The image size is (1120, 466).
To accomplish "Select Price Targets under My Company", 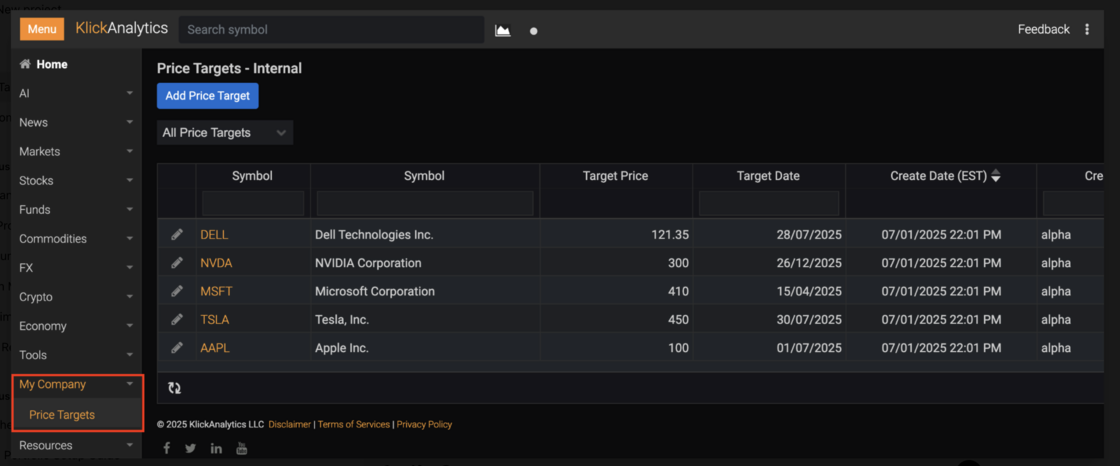I will click(x=61, y=415).
